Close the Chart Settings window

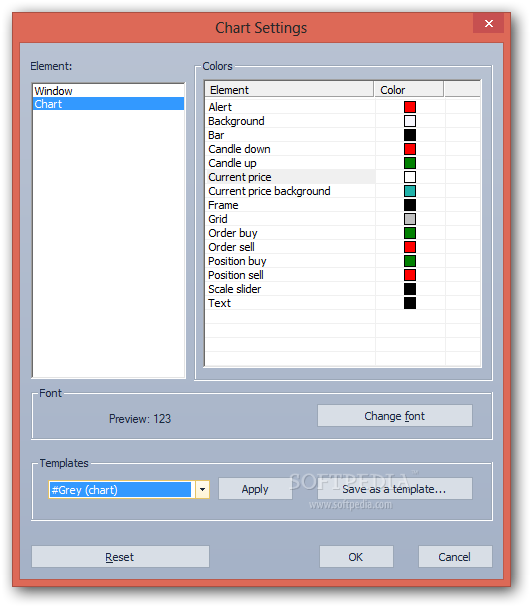click(x=488, y=24)
